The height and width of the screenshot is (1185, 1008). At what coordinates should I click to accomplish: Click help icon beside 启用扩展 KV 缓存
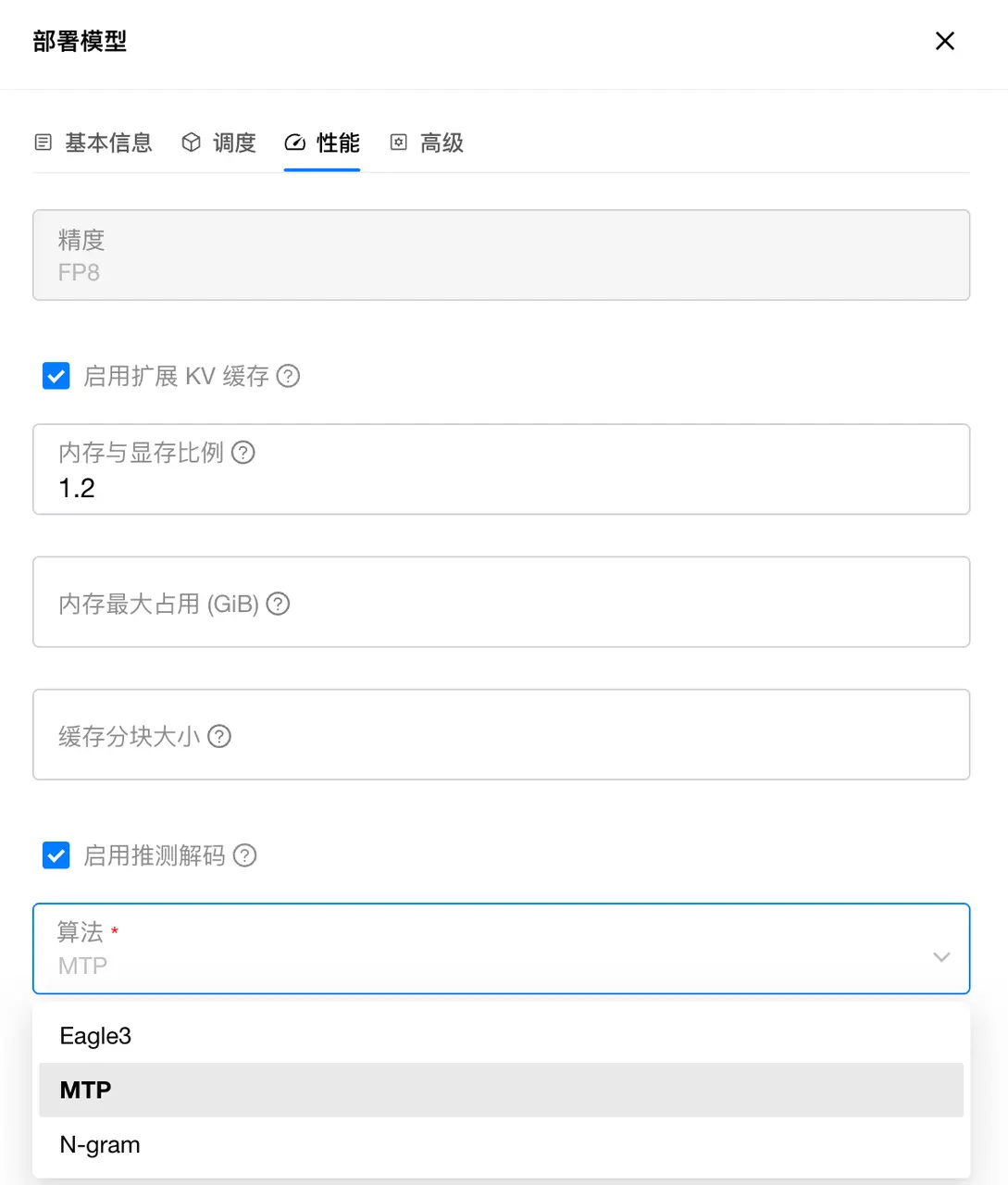point(289,376)
